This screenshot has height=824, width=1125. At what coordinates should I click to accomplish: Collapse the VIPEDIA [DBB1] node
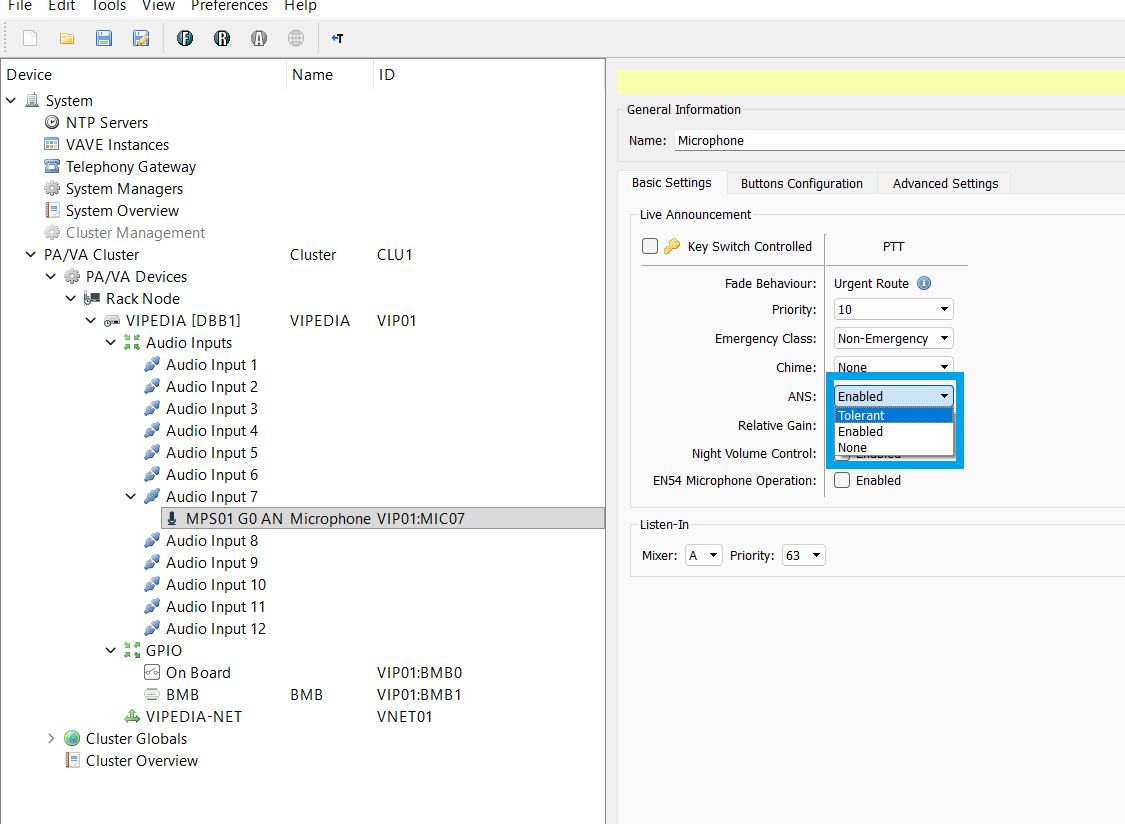(x=90, y=321)
